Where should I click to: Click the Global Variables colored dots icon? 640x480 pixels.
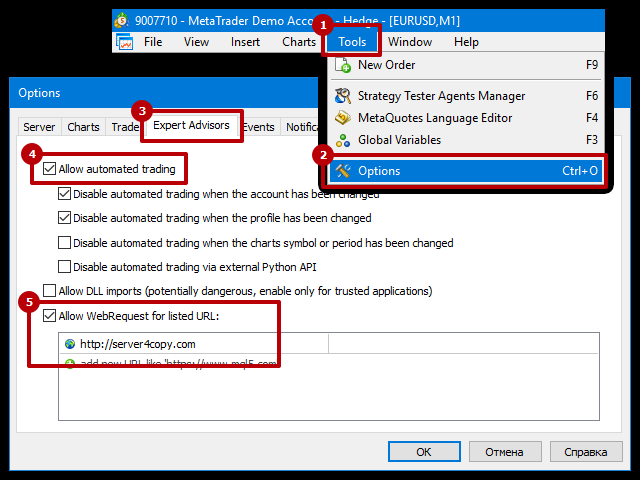[x=343, y=140]
